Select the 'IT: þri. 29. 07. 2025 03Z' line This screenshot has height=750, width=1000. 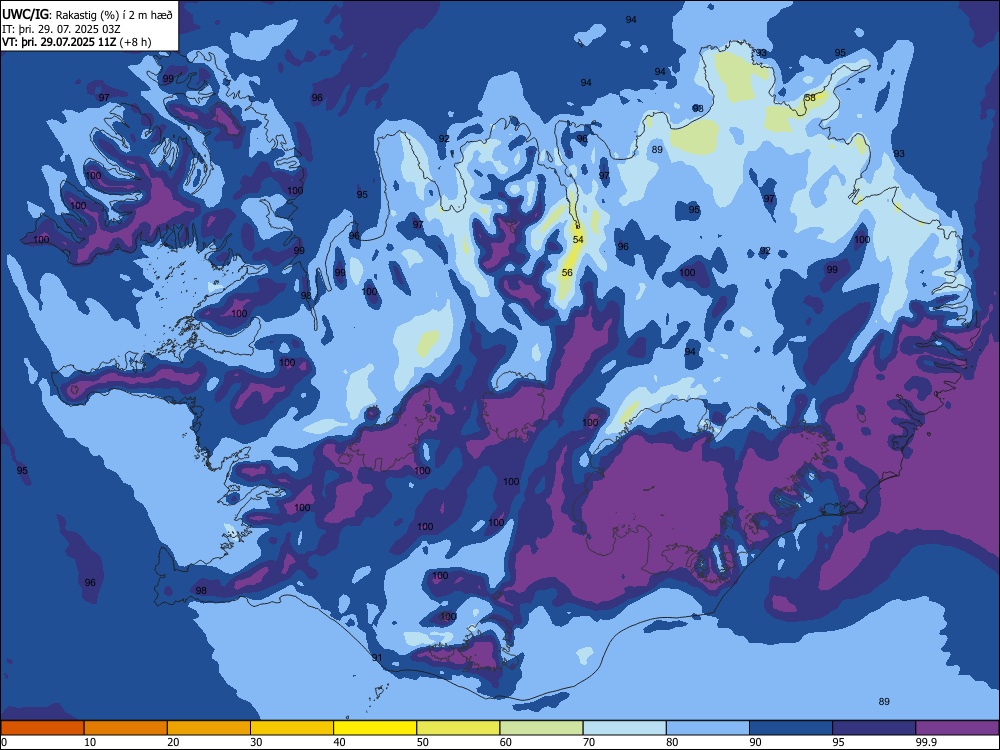61,29
